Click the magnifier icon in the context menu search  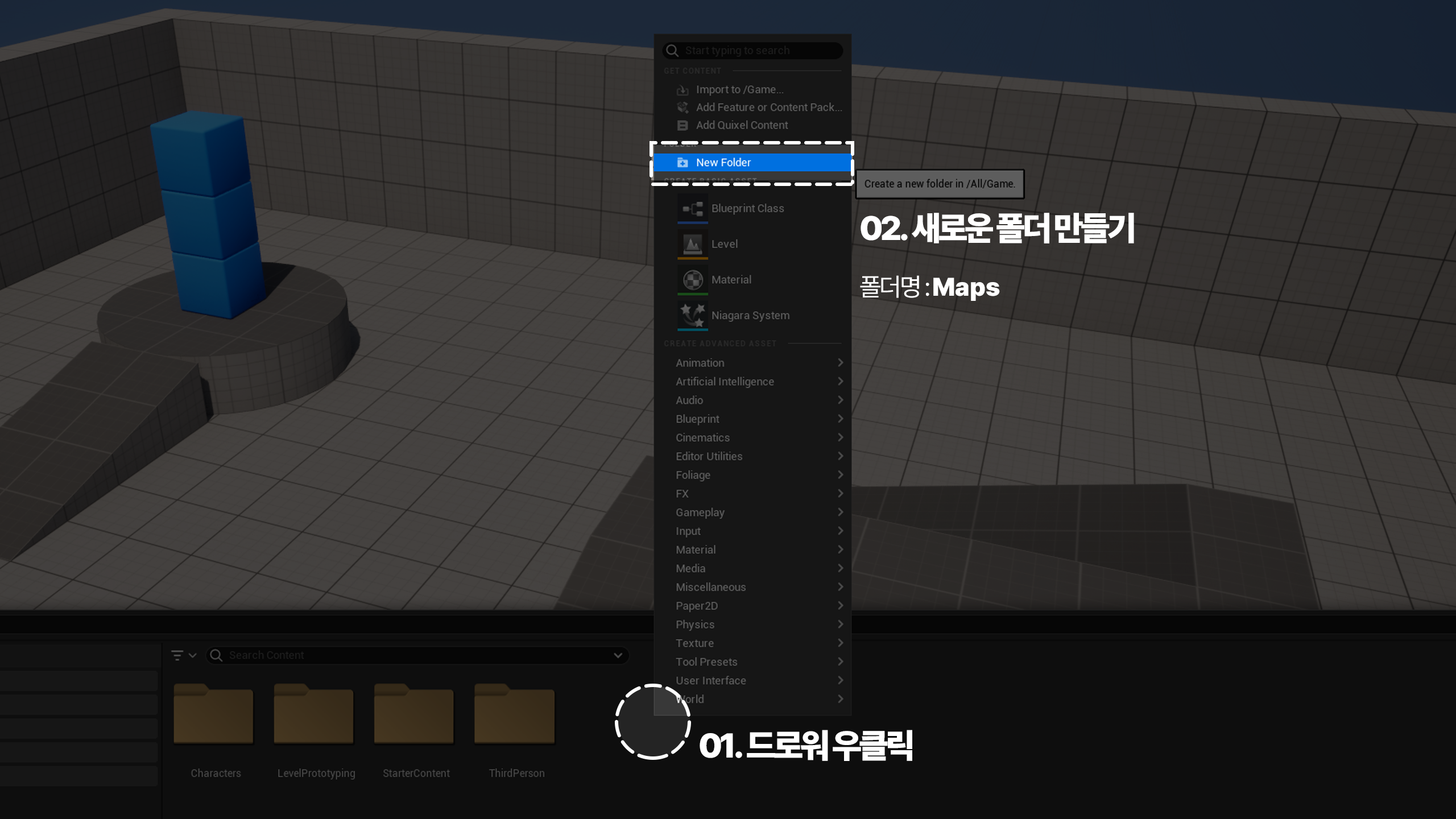[672, 51]
